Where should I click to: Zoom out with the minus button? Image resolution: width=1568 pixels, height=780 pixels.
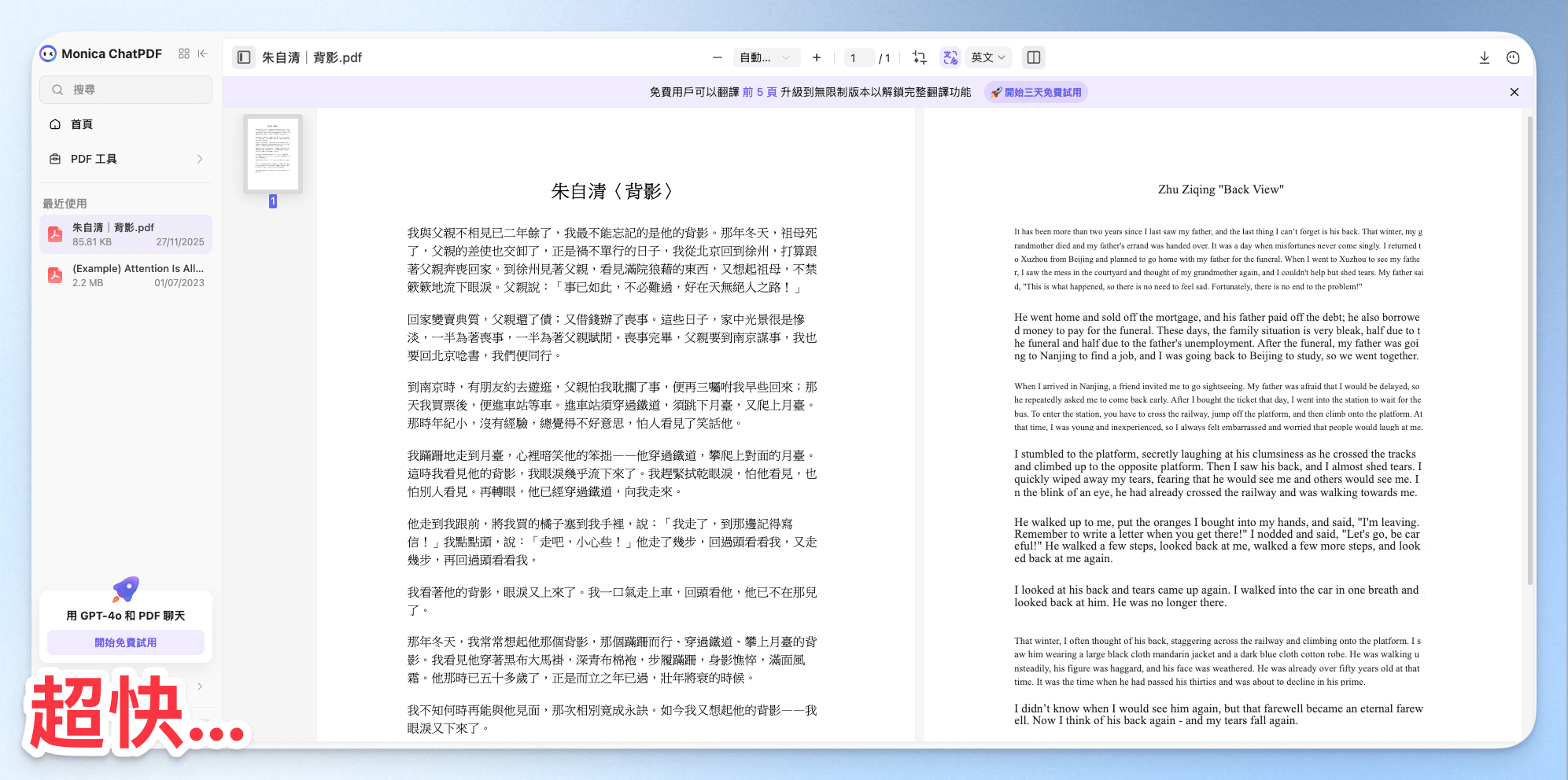(x=717, y=57)
